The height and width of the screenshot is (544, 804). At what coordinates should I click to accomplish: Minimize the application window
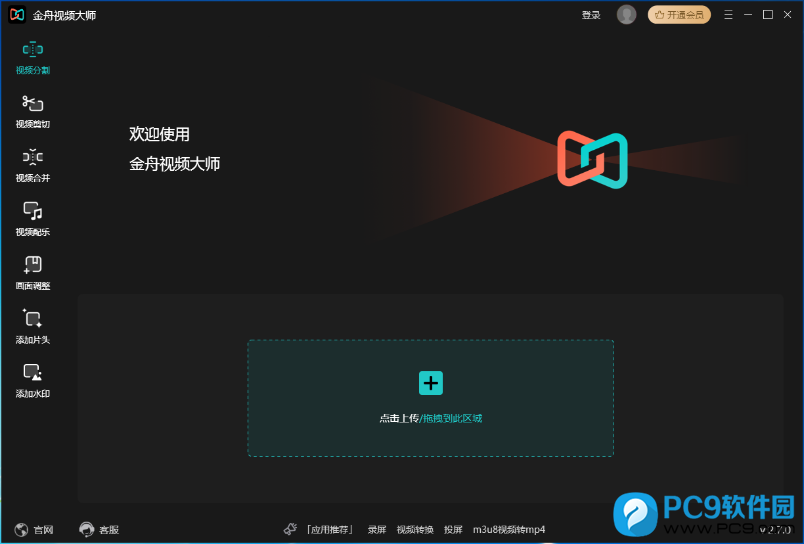pos(748,15)
